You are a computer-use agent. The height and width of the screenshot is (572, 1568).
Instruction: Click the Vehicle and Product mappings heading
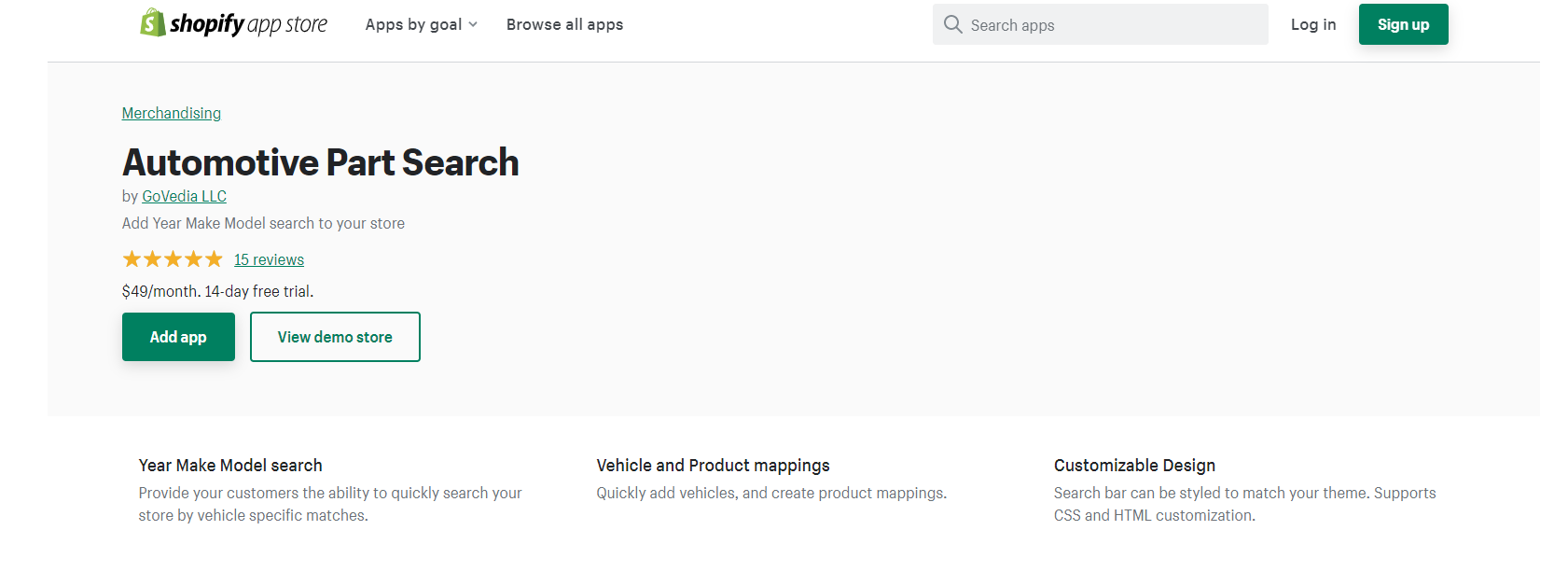tap(713, 465)
